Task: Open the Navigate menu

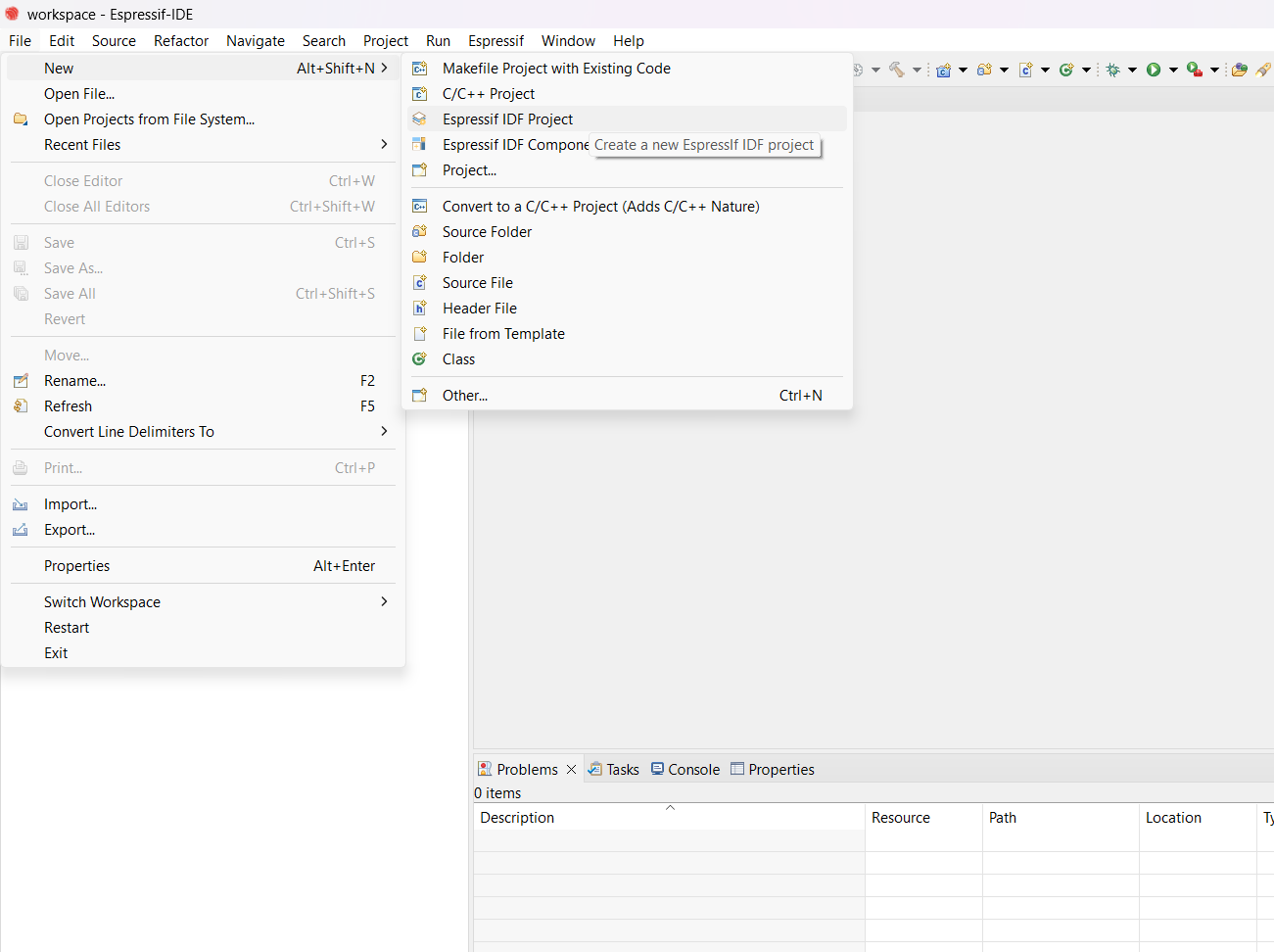Action: pyautogui.click(x=256, y=41)
